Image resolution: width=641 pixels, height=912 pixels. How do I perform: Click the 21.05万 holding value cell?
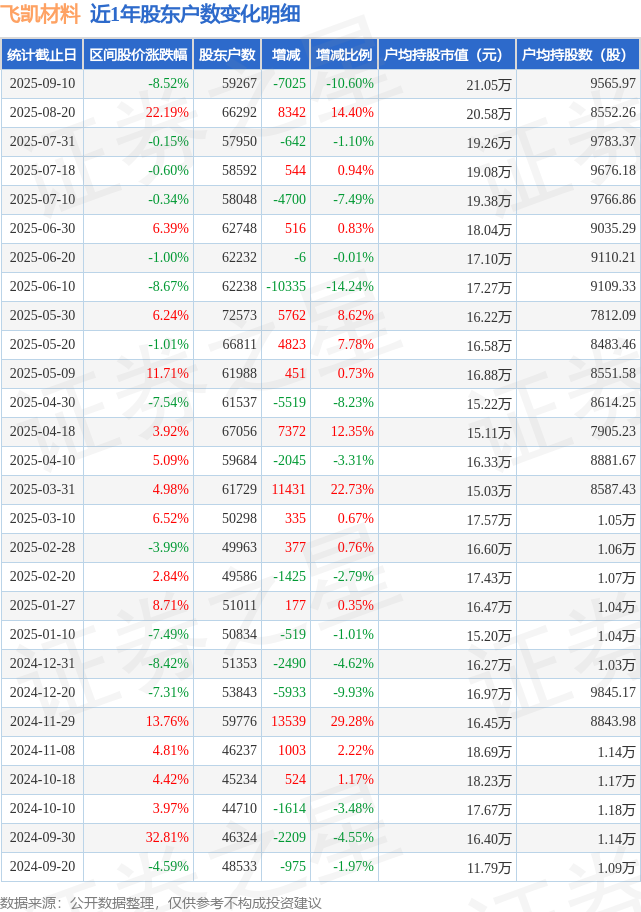(489, 85)
